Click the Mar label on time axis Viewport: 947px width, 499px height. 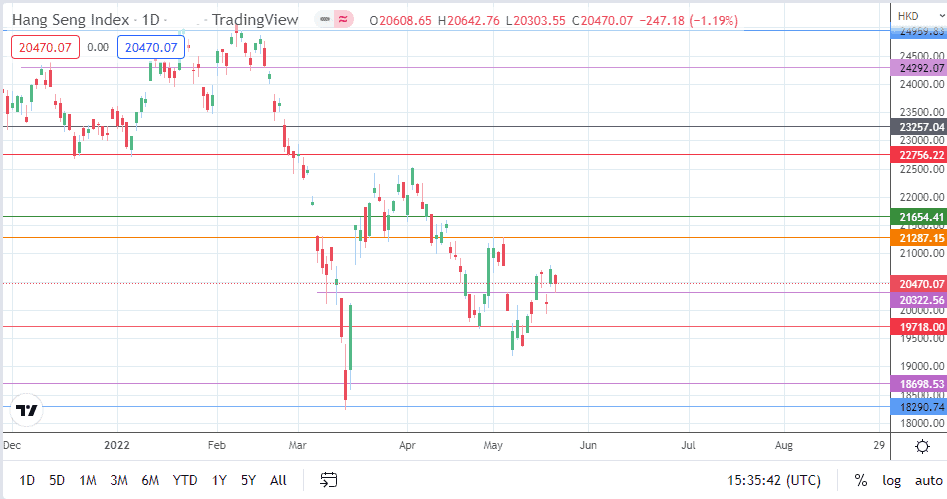coord(297,445)
